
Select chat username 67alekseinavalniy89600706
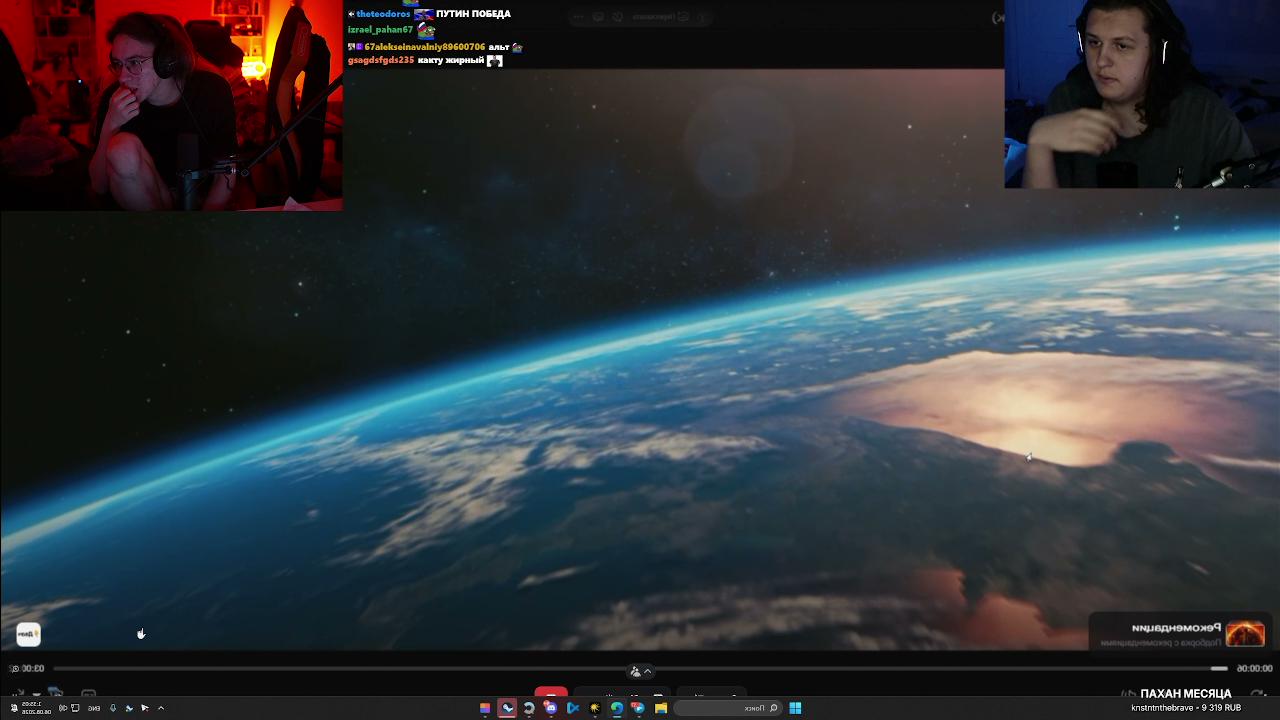coord(425,47)
